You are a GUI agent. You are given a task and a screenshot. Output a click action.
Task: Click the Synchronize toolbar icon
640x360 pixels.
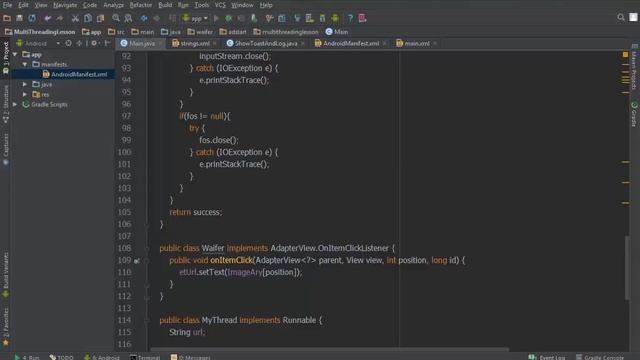click(32, 18)
